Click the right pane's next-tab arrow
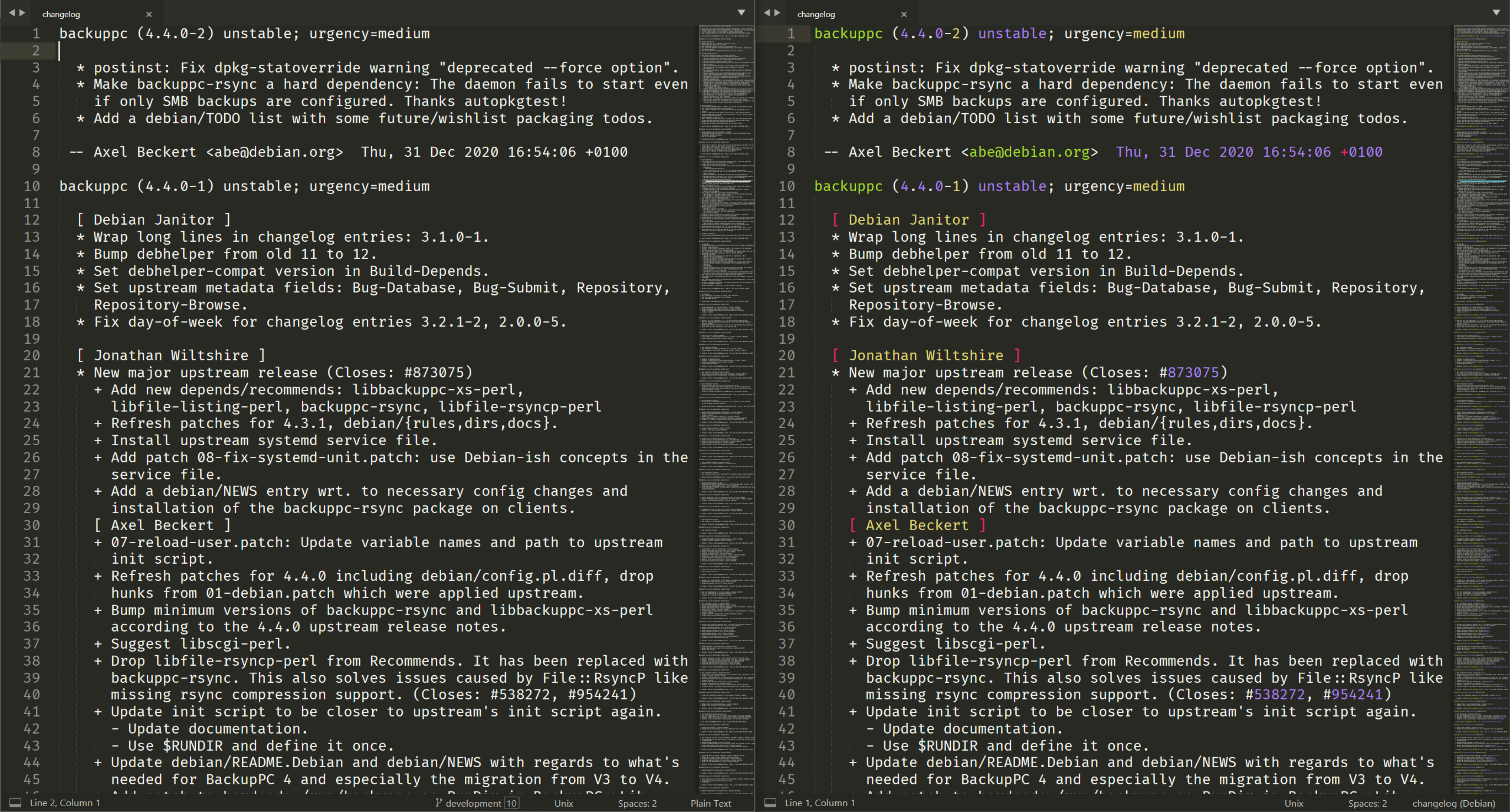Viewport: 1510px width, 812px height. click(777, 13)
